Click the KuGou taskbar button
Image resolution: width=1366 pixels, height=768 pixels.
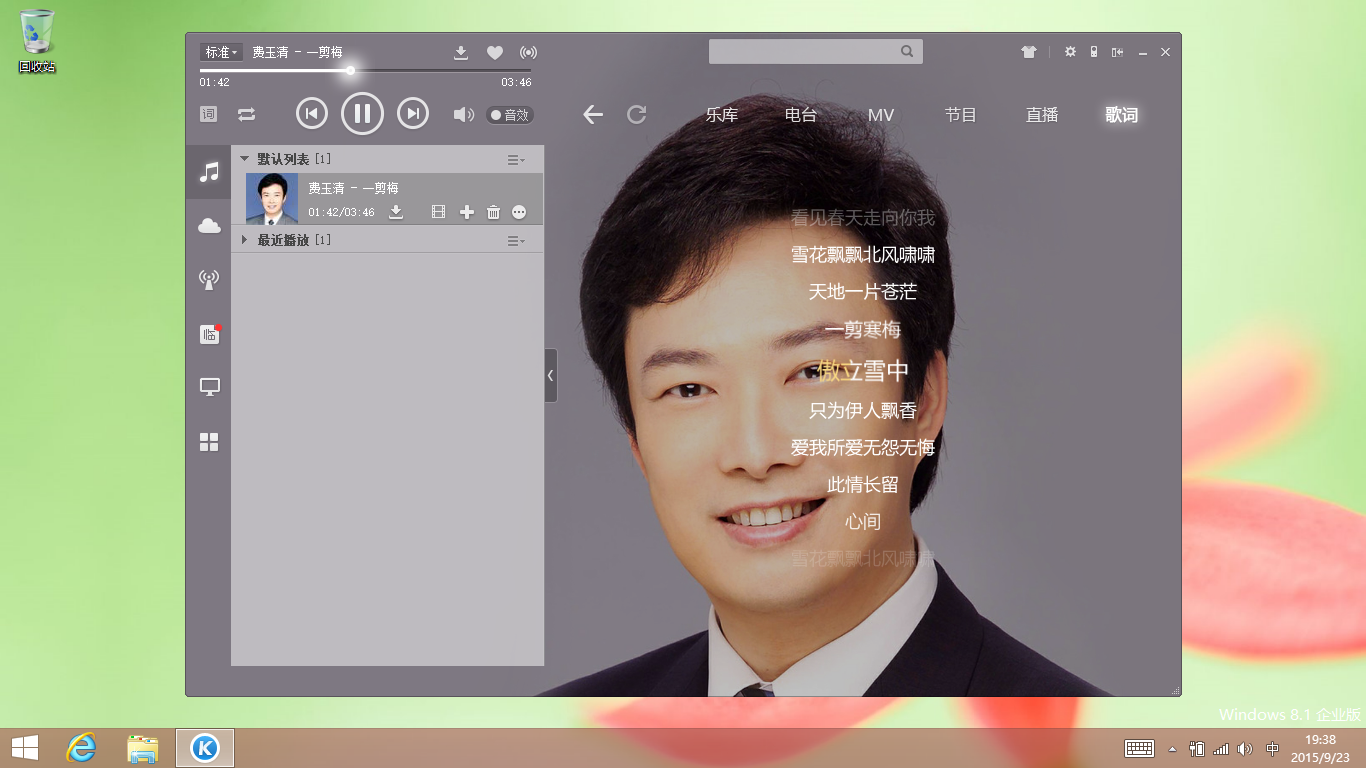205,748
